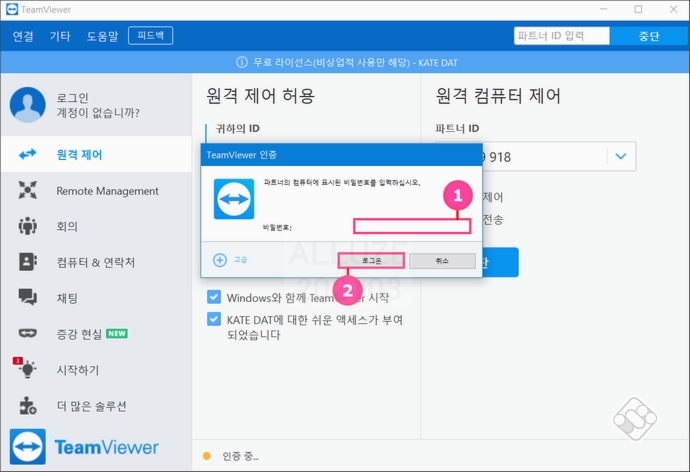Click the 로그인 link
This screenshot has width=690, height=472.
point(73,98)
